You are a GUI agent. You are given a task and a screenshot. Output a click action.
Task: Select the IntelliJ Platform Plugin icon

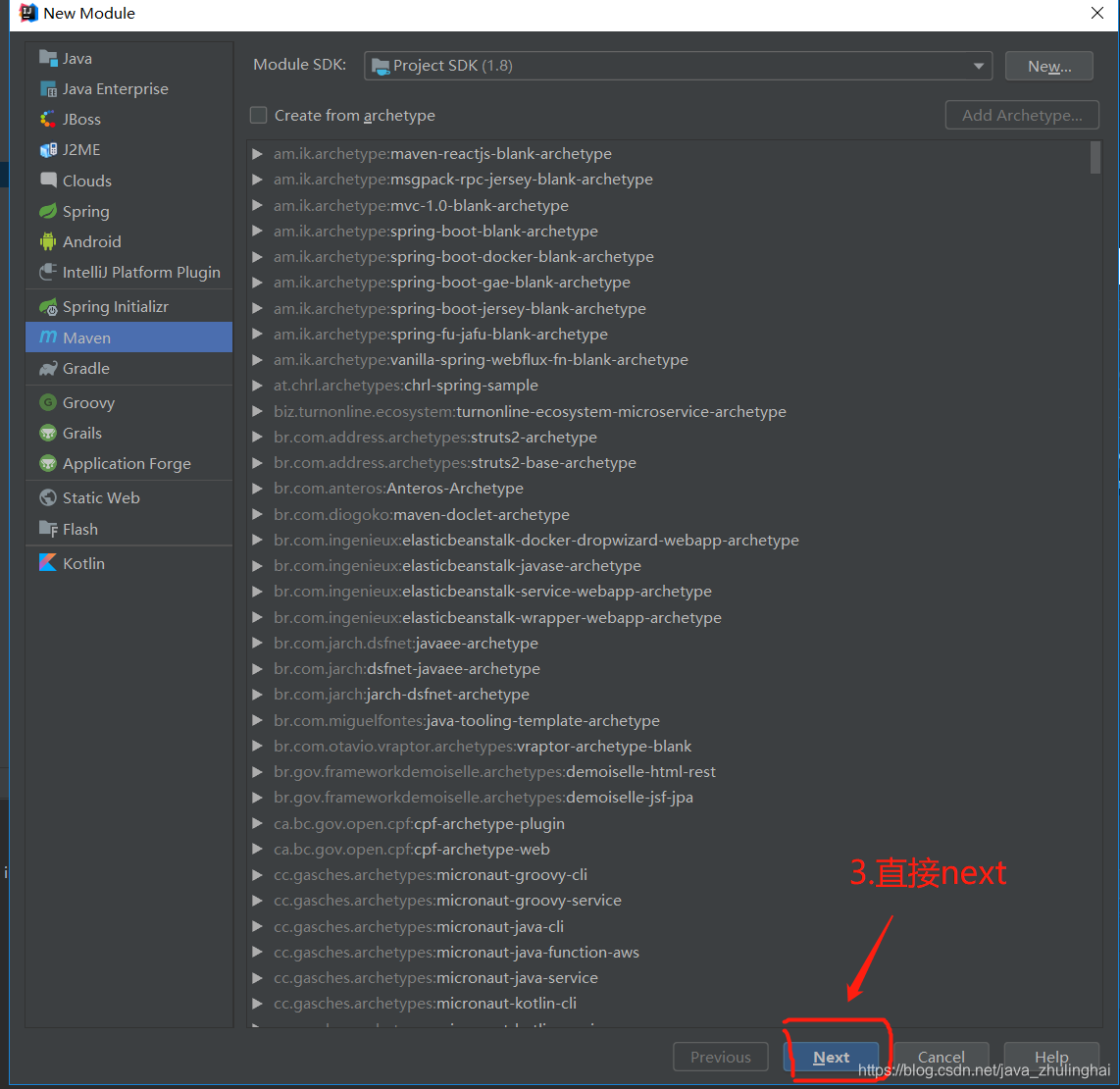tap(48, 273)
